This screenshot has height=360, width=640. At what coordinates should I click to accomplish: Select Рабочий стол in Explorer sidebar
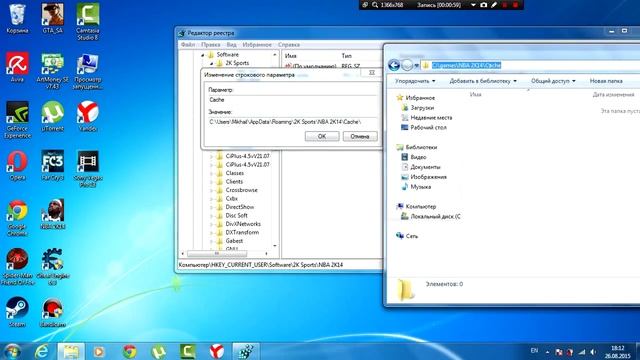coord(428,127)
